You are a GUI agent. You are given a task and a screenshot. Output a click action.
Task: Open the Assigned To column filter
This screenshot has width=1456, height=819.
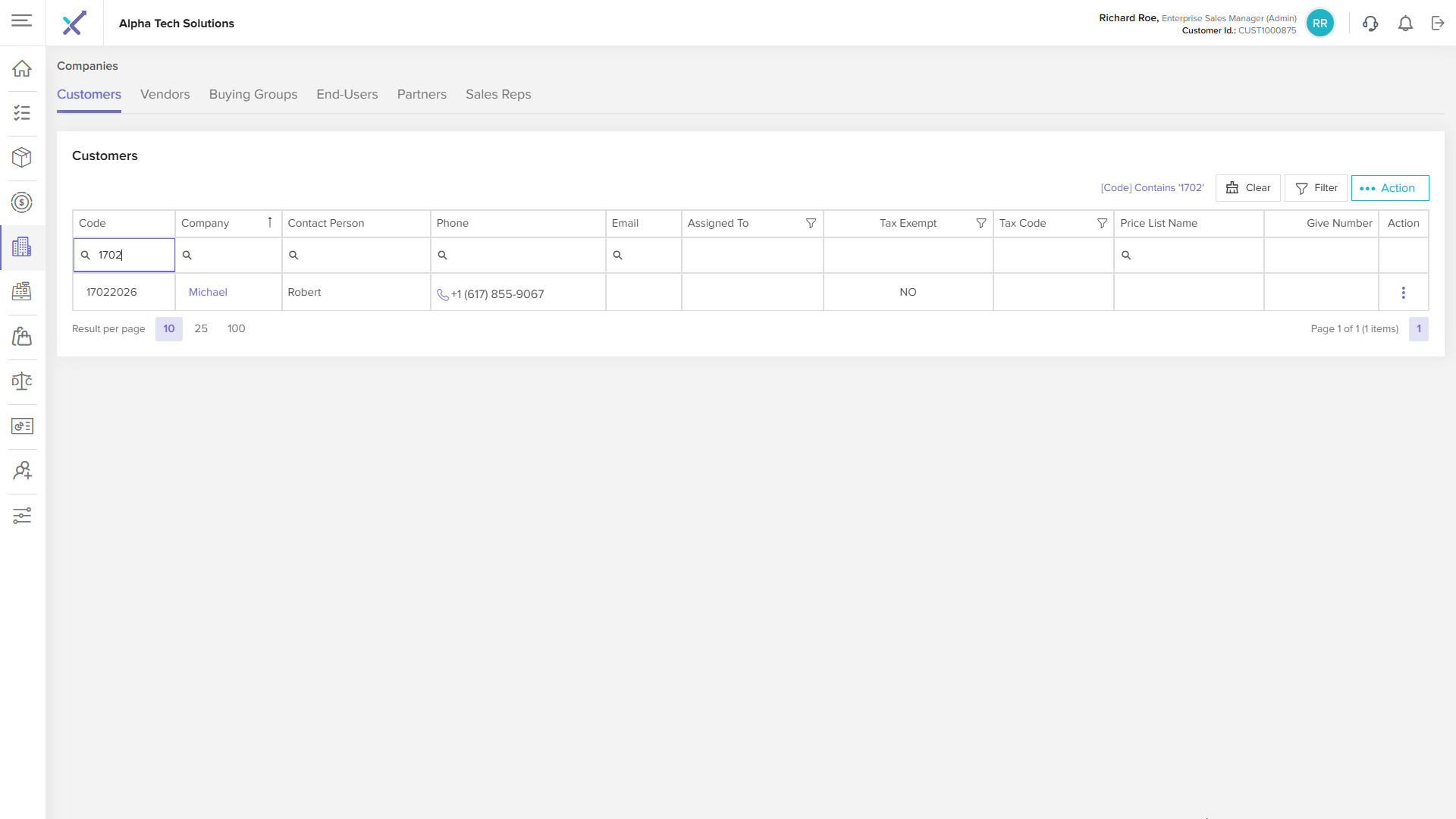(811, 224)
